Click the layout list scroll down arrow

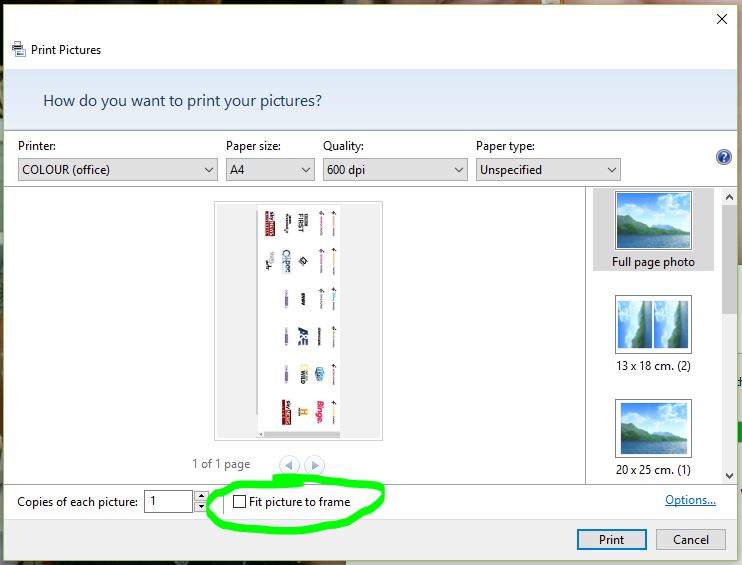coord(729,476)
